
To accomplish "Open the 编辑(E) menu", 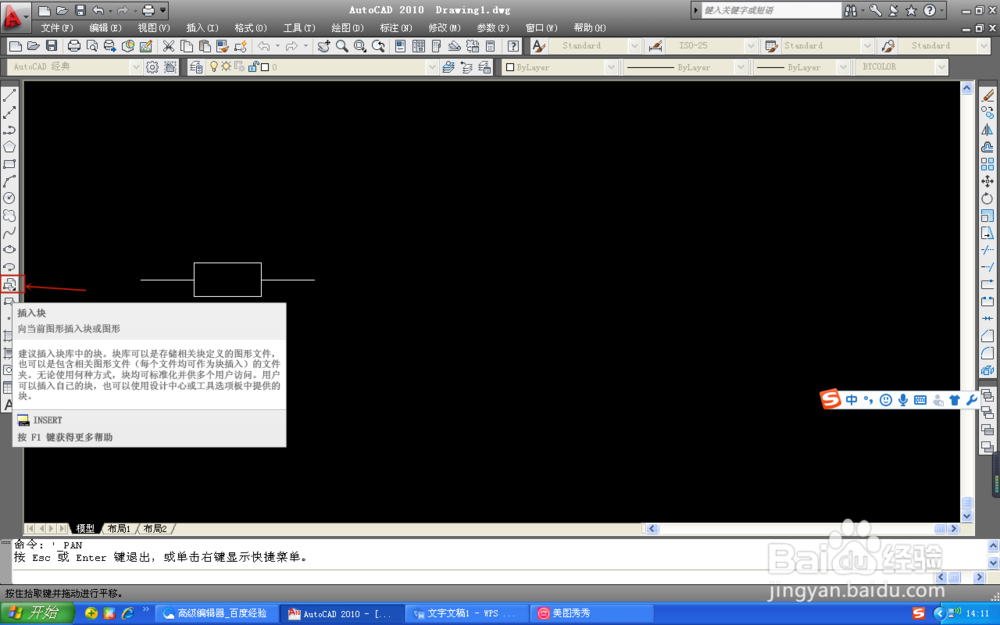I will (105, 28).
